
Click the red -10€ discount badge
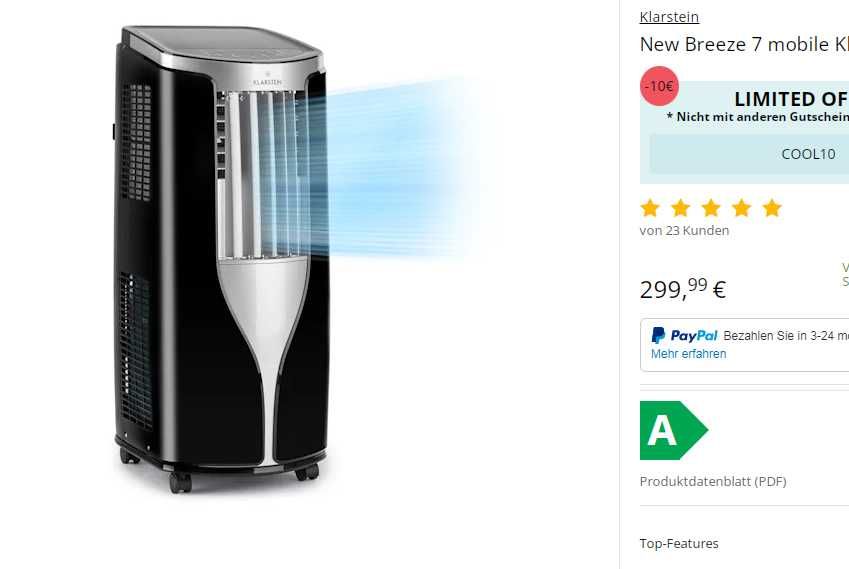[659, 86]
